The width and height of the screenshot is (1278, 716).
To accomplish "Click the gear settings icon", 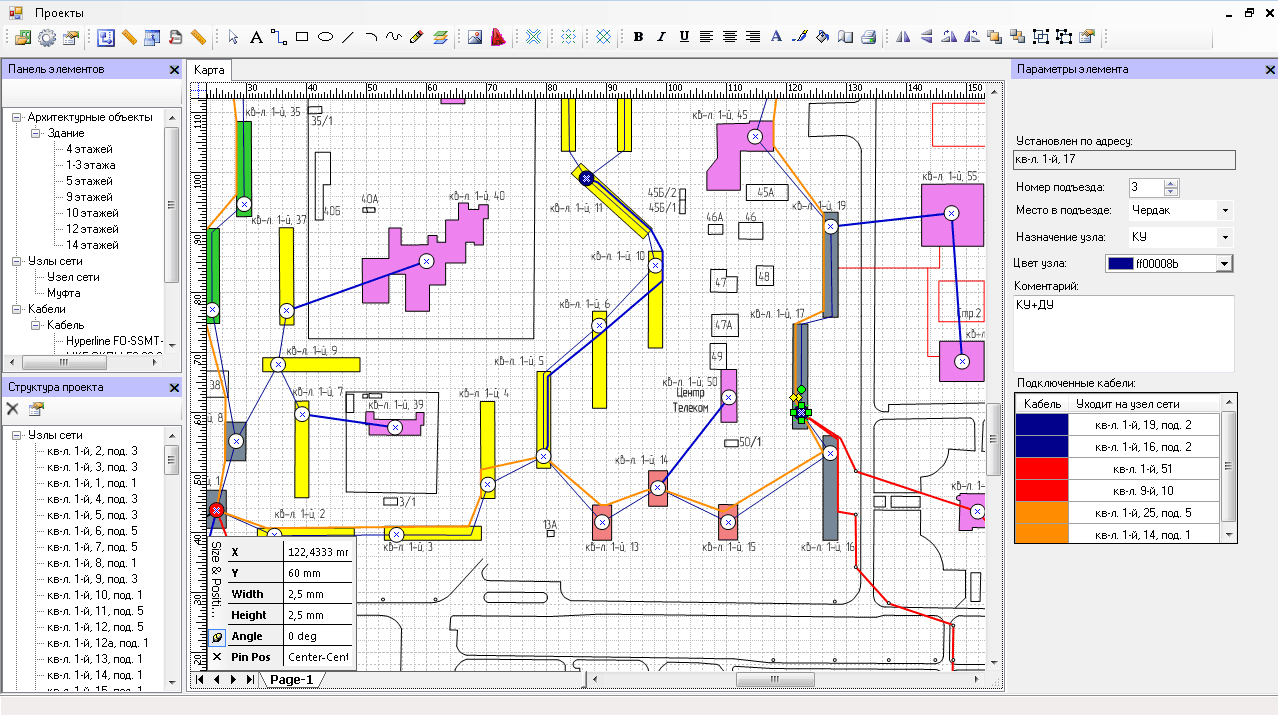I will (x=47, y=37).
